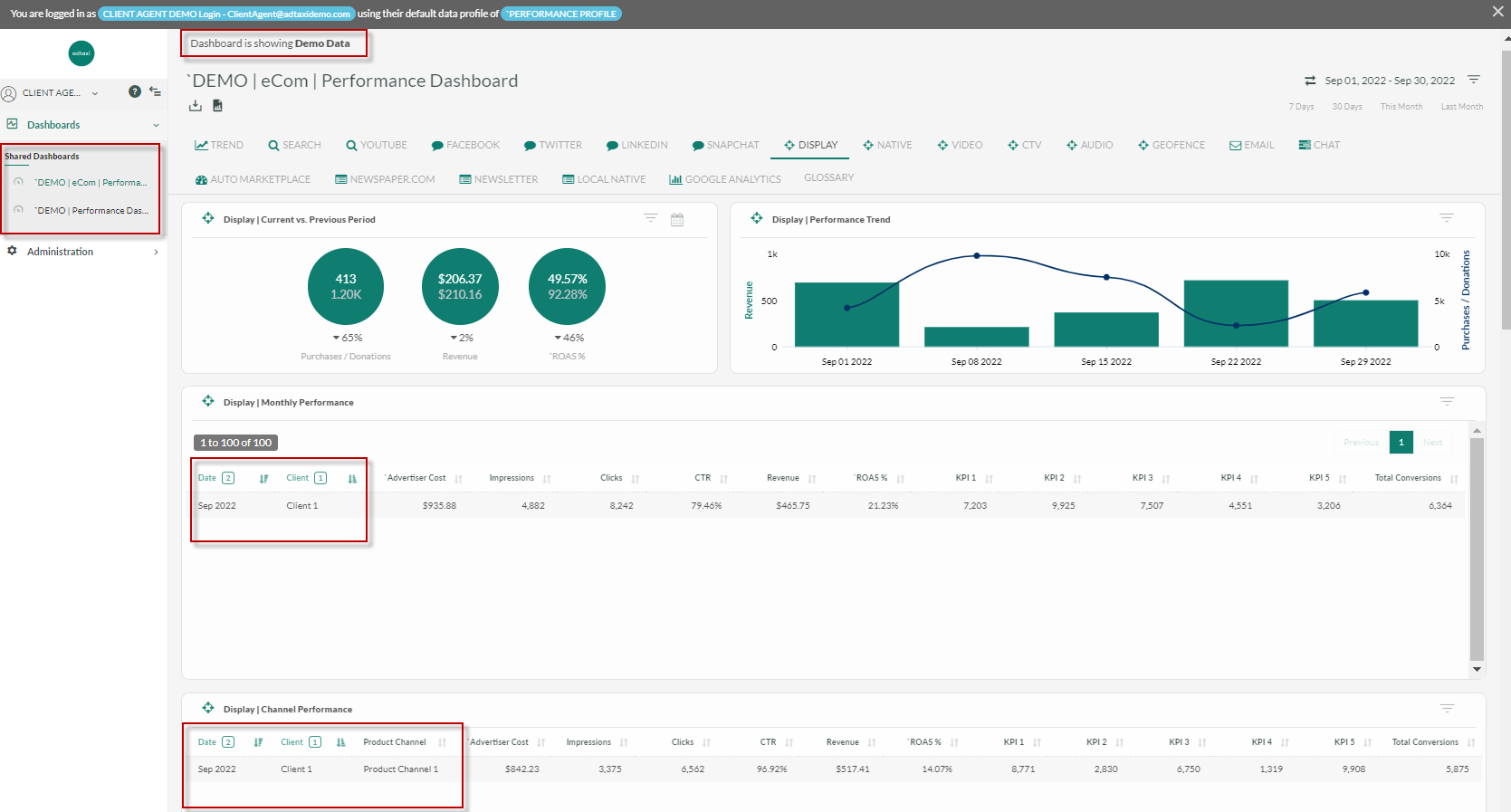Viewport: 1511px width, 812px height.
Task: Sort Monthly Performance by Impressions
Action: (x=547, y=479)
